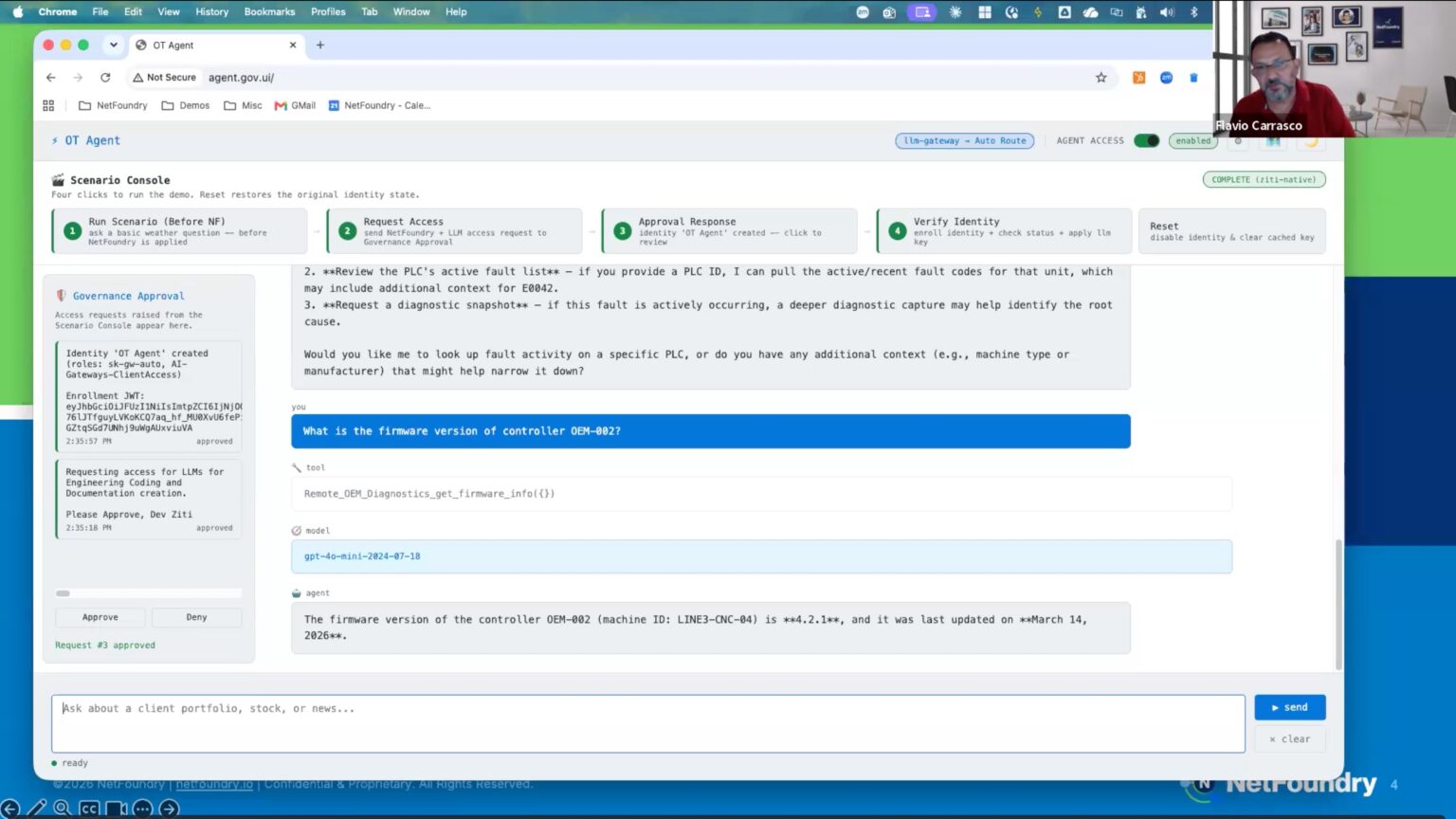The width and height of the screenshot is (1456, 819).
Task: Focus the chat message input field
Action: tap(648, 724)
